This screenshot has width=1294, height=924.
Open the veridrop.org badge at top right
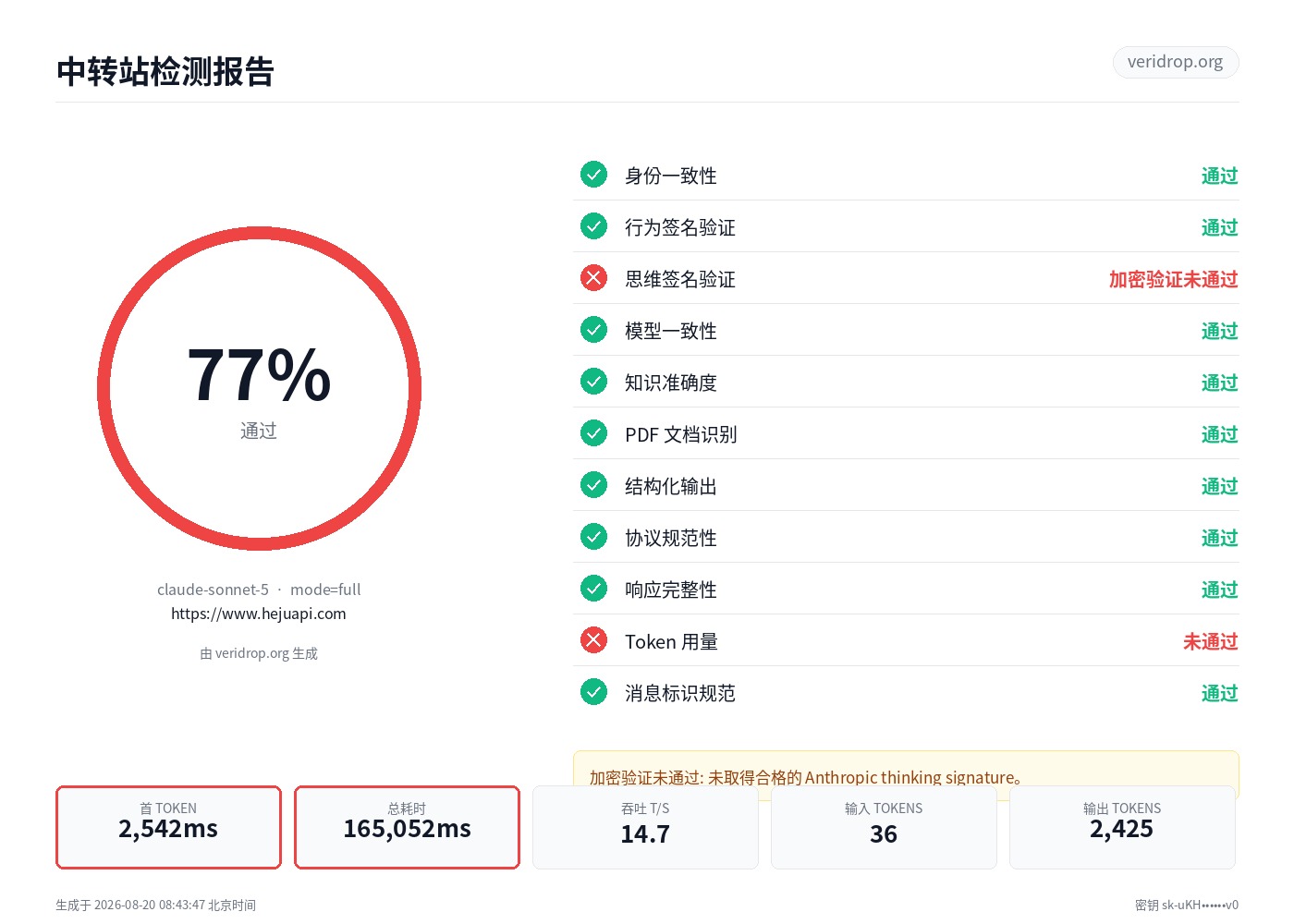1175,62
